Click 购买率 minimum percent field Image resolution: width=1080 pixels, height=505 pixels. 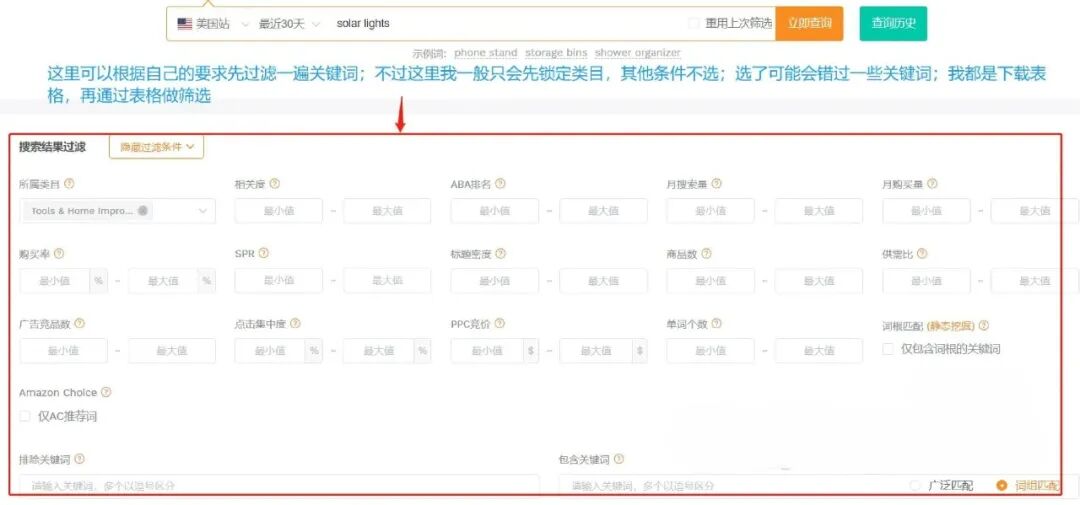55,280
